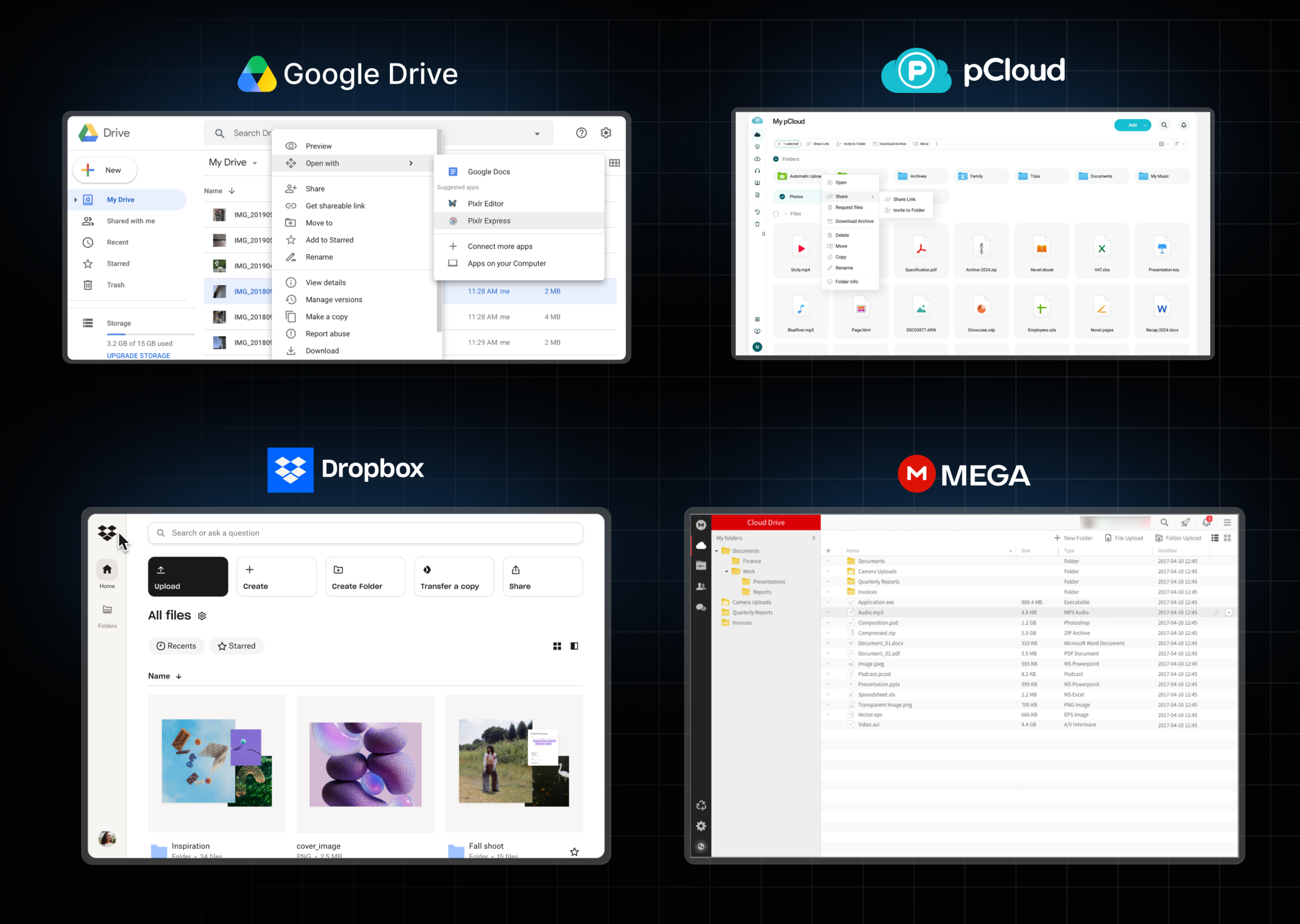Toggle MEGA list view mode

1215,538
